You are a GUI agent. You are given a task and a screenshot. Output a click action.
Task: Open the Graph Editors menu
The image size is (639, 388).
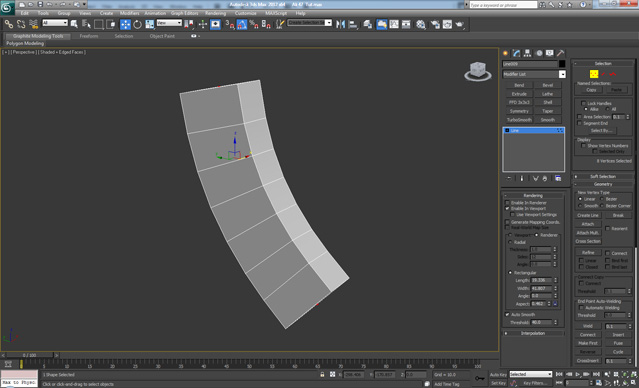tap(184, 13)
